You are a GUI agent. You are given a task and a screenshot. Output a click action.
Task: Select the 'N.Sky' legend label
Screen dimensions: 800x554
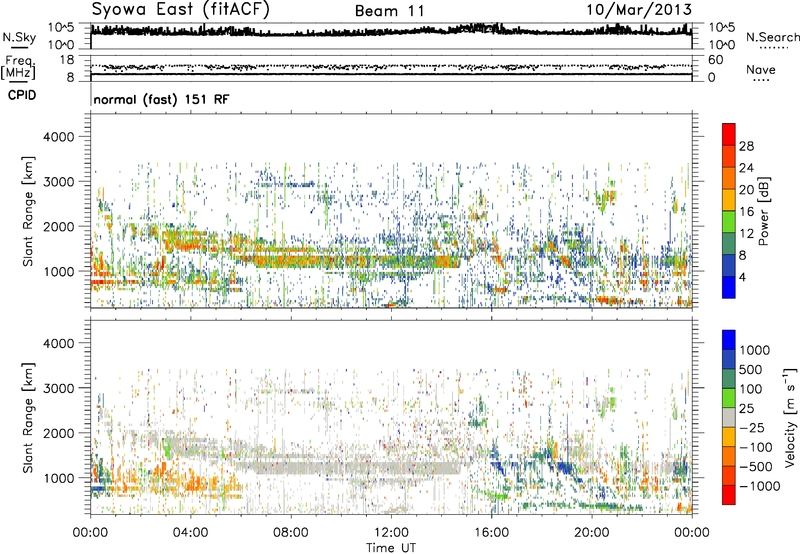[19, 37]
